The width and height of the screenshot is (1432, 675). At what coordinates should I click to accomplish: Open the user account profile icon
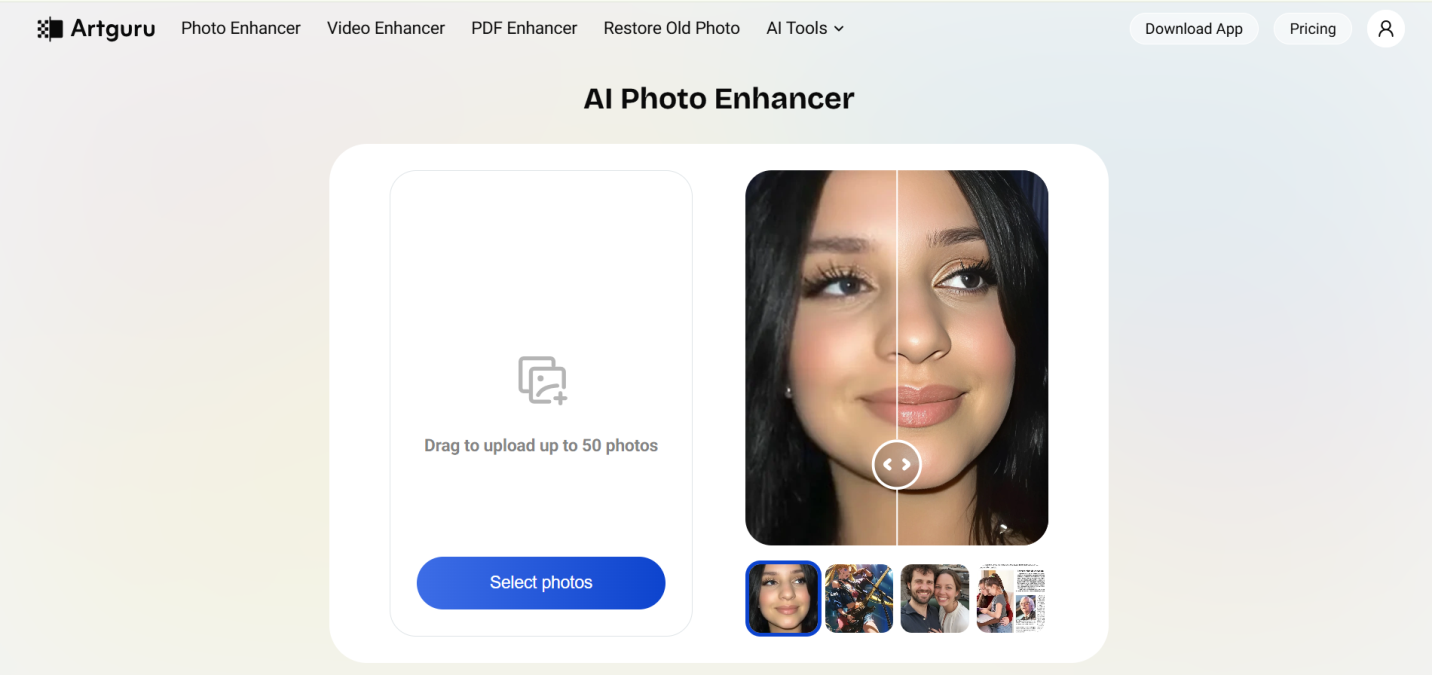[1385, 29]
